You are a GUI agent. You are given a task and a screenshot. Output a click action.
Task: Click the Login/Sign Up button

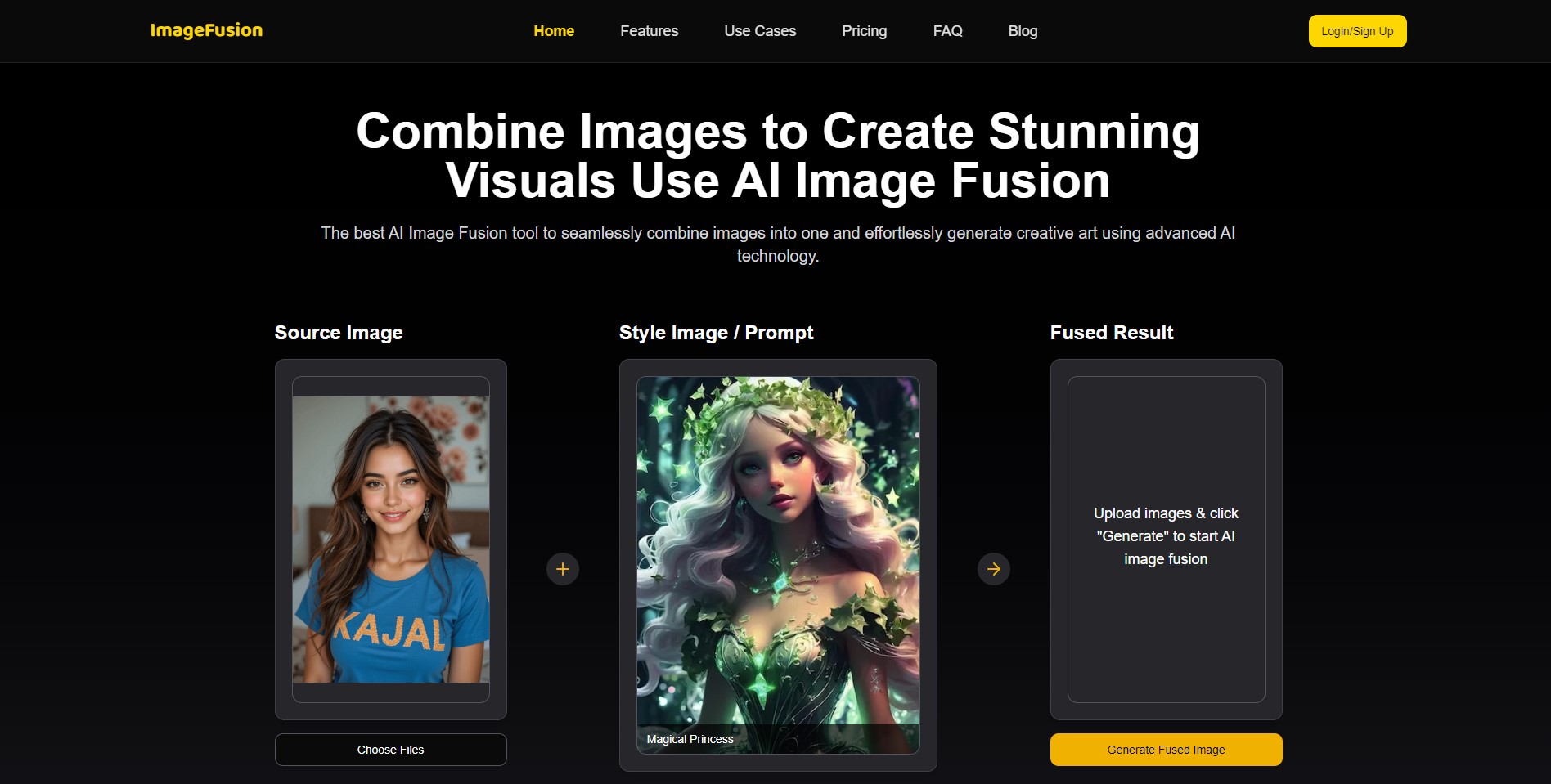point(1357,31)
